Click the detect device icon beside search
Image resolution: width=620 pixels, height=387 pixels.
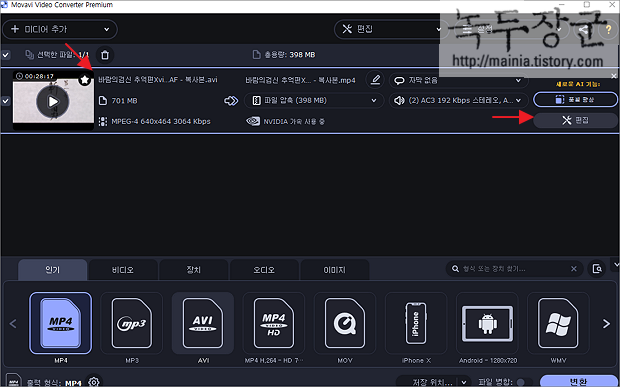(x=597, y=269)
